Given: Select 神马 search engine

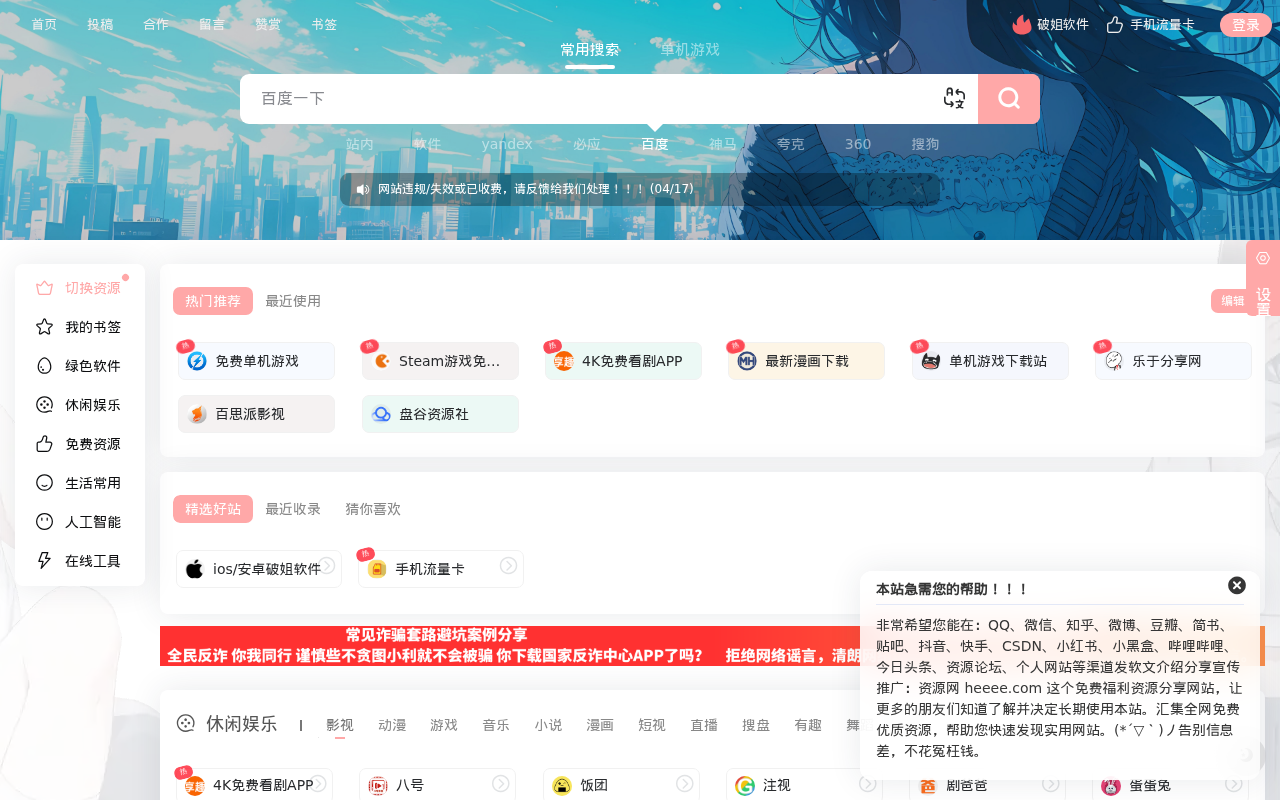Looking at the screenshot, I should (723, 144).
